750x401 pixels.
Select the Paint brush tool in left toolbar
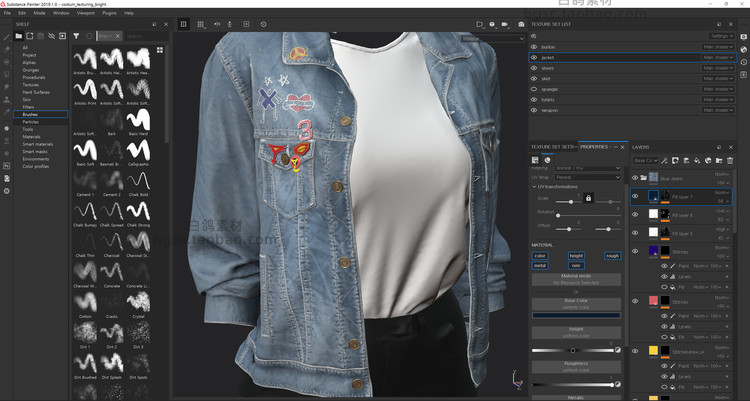[x=7, y=37]
